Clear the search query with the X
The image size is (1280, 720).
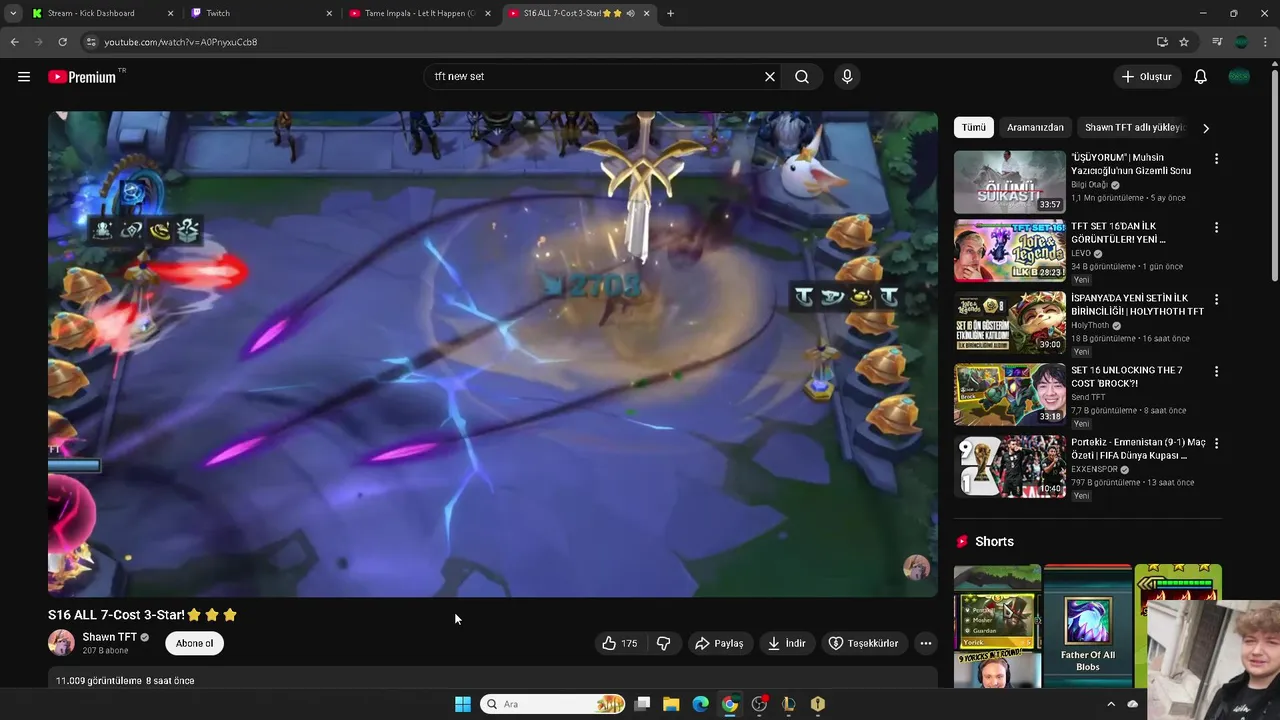click(x=770, y=77)
